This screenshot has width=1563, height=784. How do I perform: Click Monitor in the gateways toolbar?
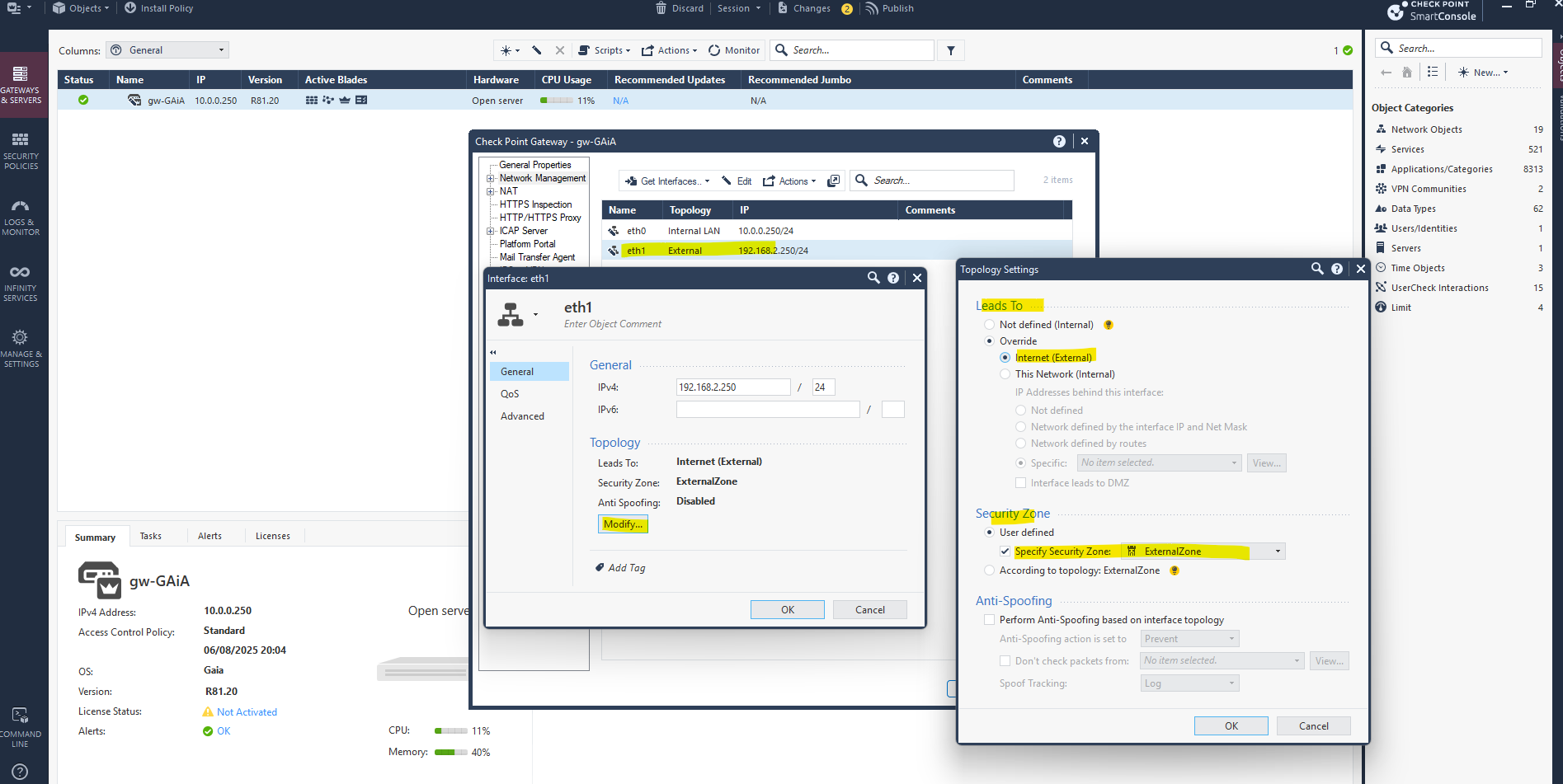pos(734,50)
